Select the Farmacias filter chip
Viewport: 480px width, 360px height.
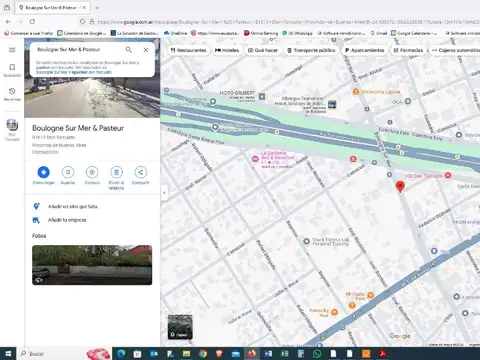pyautogui.click(x=408, y=50)
